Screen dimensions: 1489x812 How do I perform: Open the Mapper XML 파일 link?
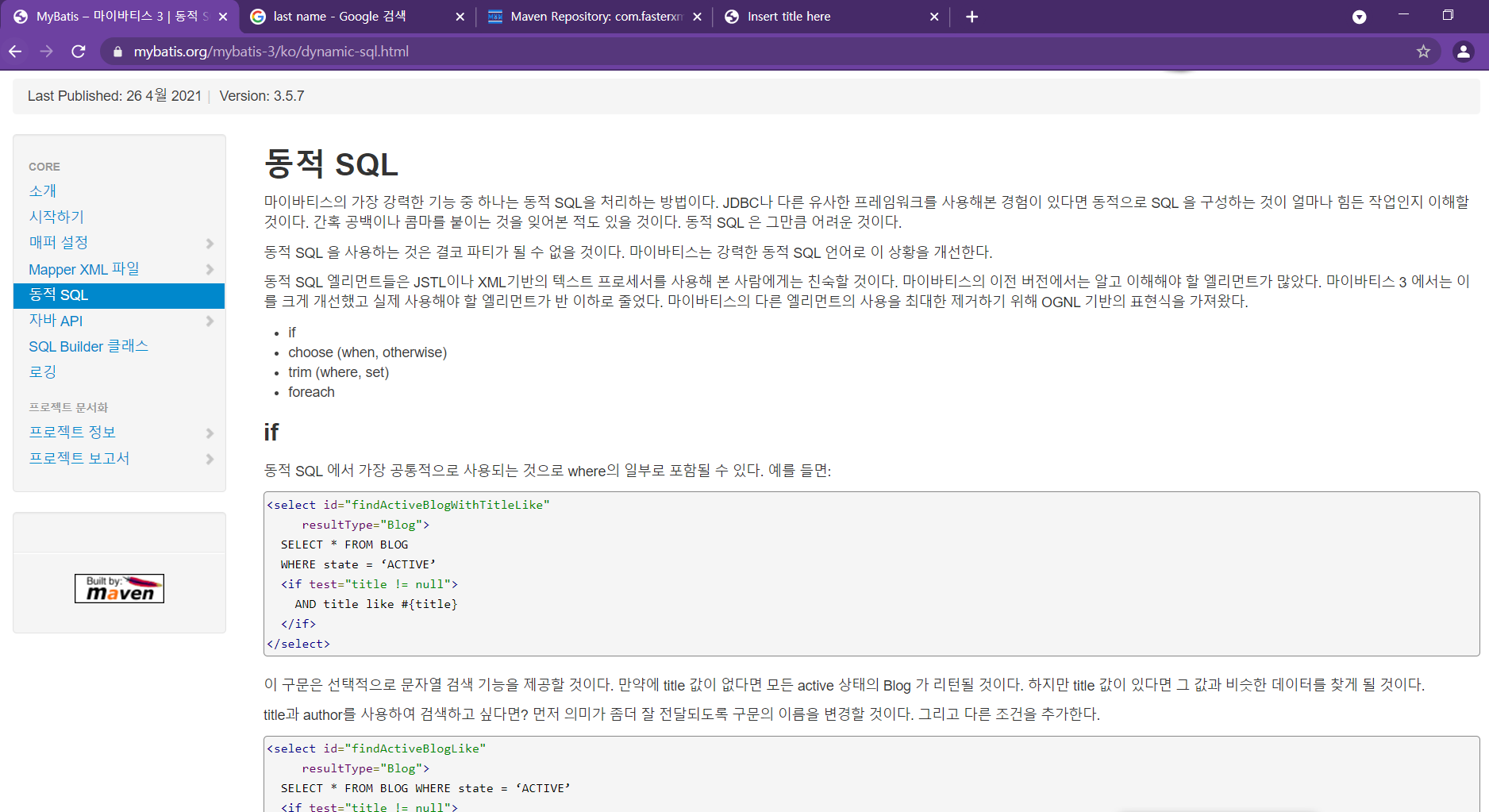pyautogui.click(x=84, y=269)
